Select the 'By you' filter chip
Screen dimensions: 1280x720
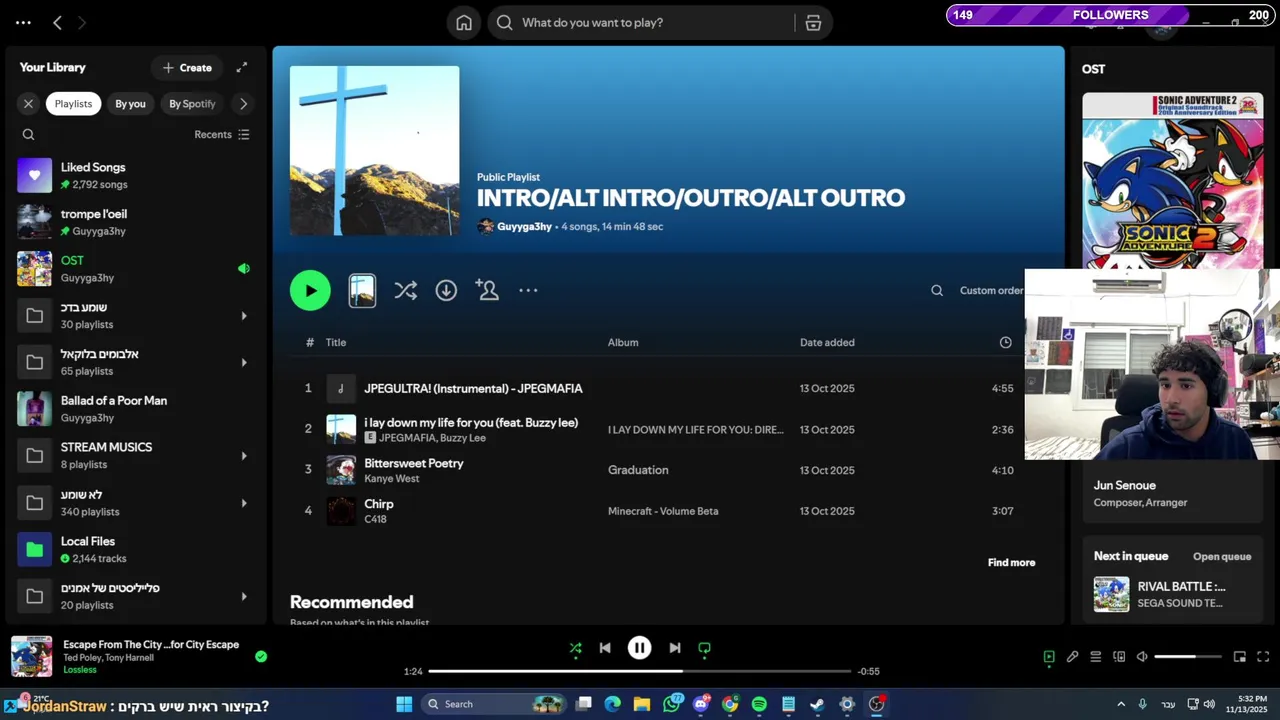pyautogui.click(x=130, y=104)
